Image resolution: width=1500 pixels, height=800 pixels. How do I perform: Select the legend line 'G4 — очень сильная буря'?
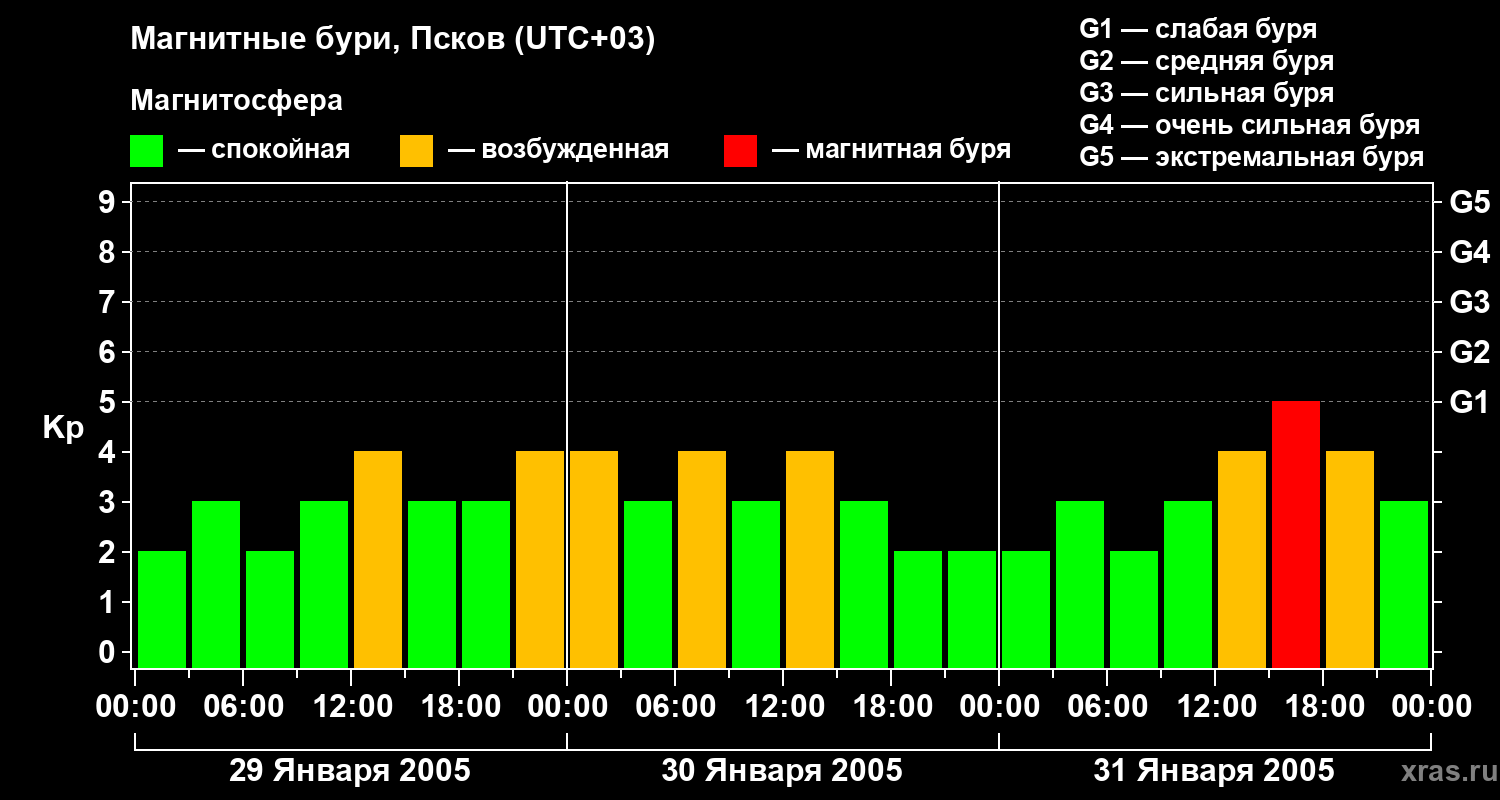(1250, 125)
